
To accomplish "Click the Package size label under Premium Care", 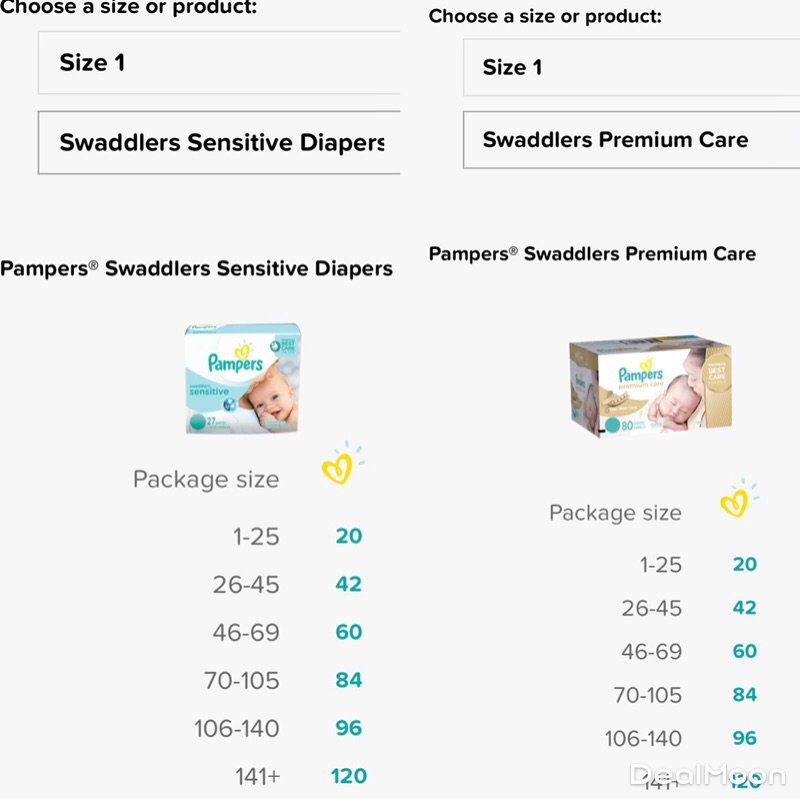I will pos(615,513).
